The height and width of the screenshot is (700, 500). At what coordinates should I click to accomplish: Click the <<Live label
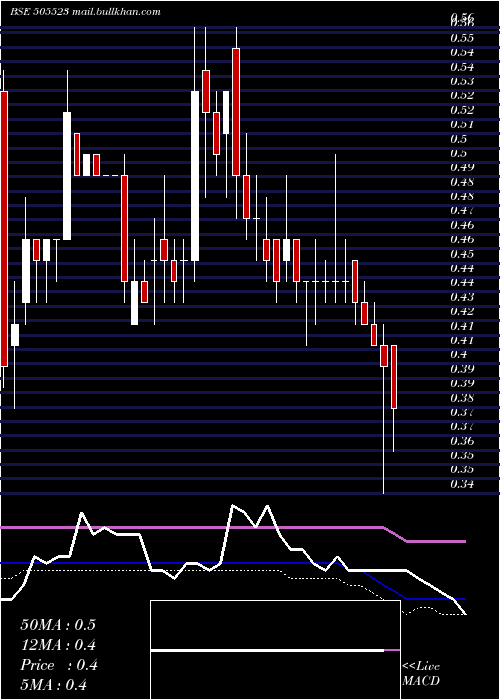point(421,667)
